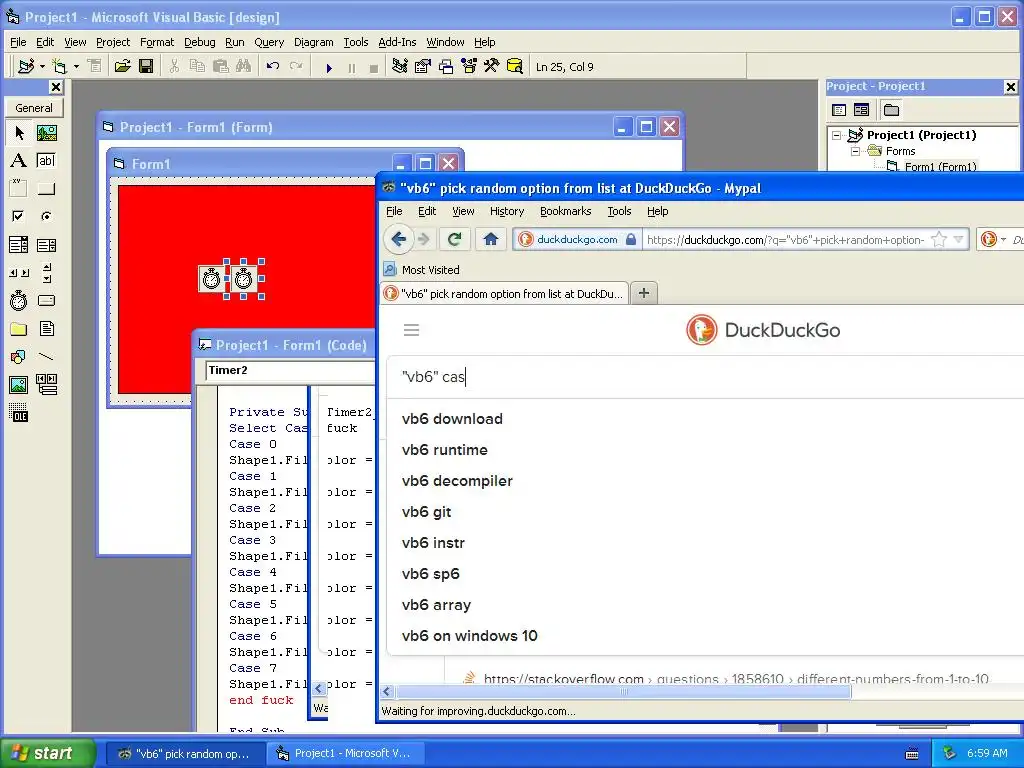Select the OptionButton tool in the toolbox
The height and width of the screenshot is (768, 1024).
pyautogui.click(x=46, y=216)
